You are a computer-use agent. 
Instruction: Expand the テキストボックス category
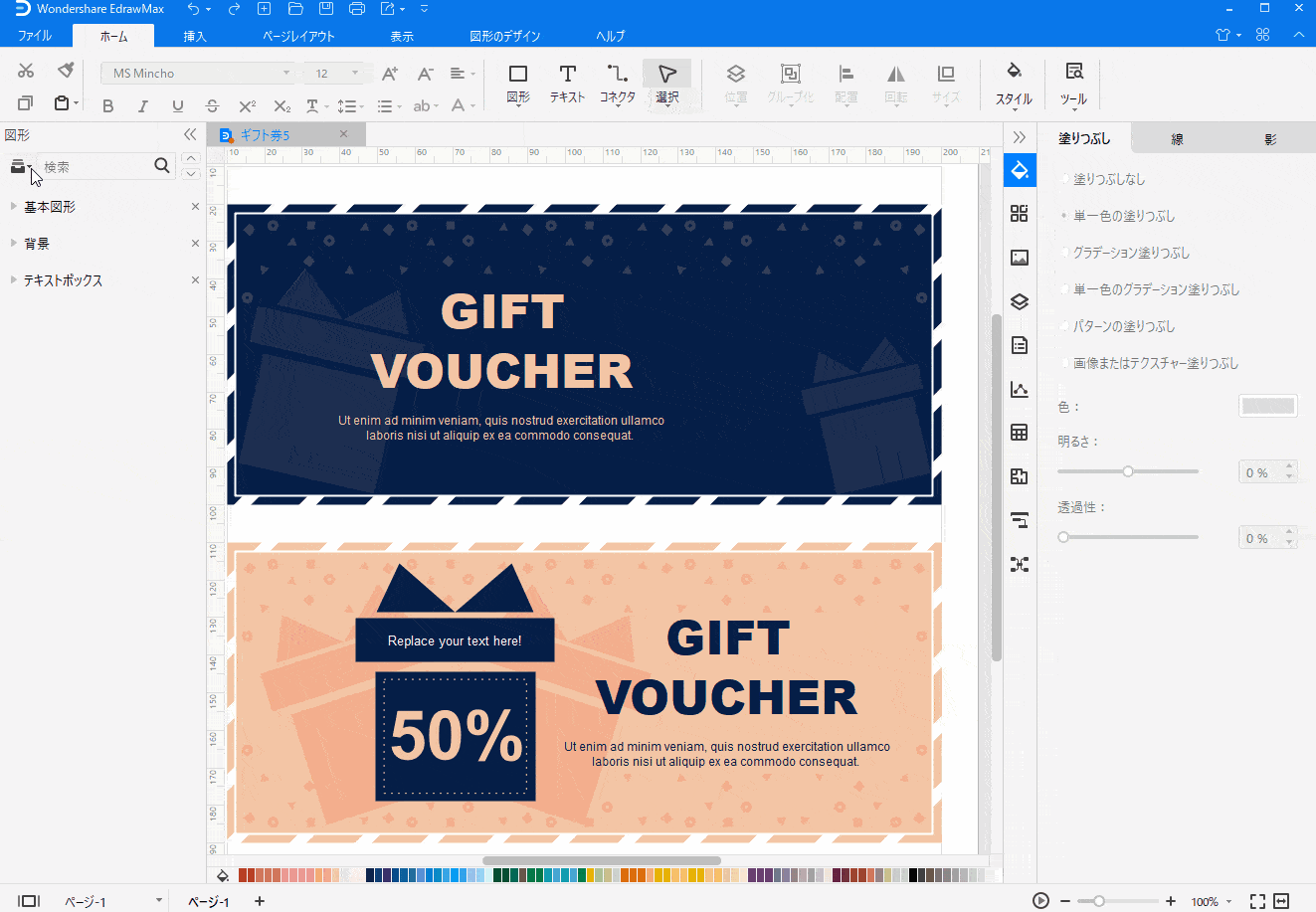[x=63, y=280]
